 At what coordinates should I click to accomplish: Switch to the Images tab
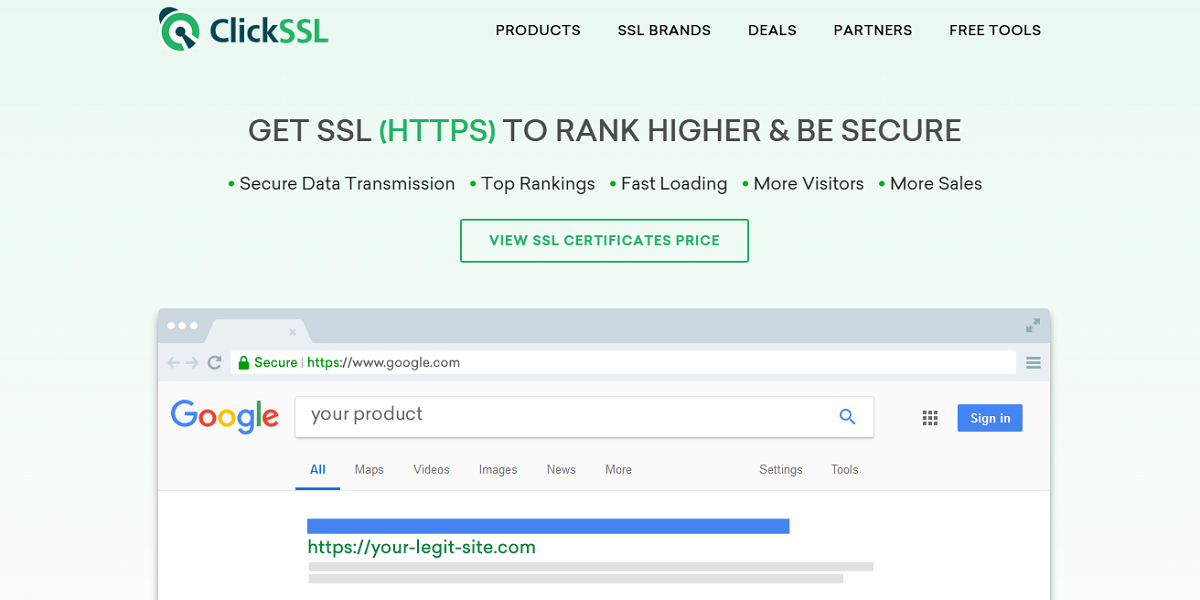click(498, 470)
